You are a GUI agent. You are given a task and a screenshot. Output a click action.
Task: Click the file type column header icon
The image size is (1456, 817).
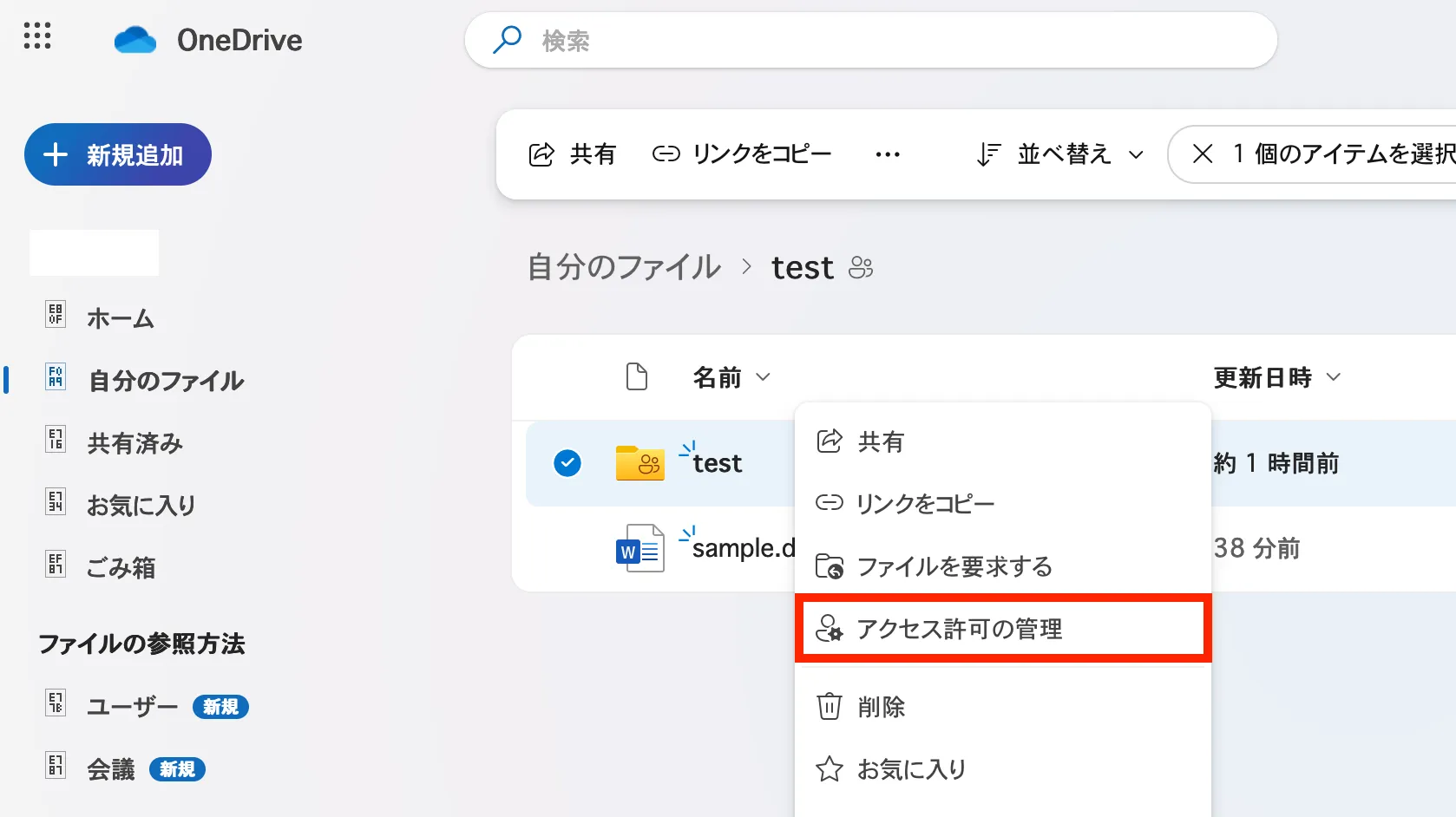(x=637, y=377)
